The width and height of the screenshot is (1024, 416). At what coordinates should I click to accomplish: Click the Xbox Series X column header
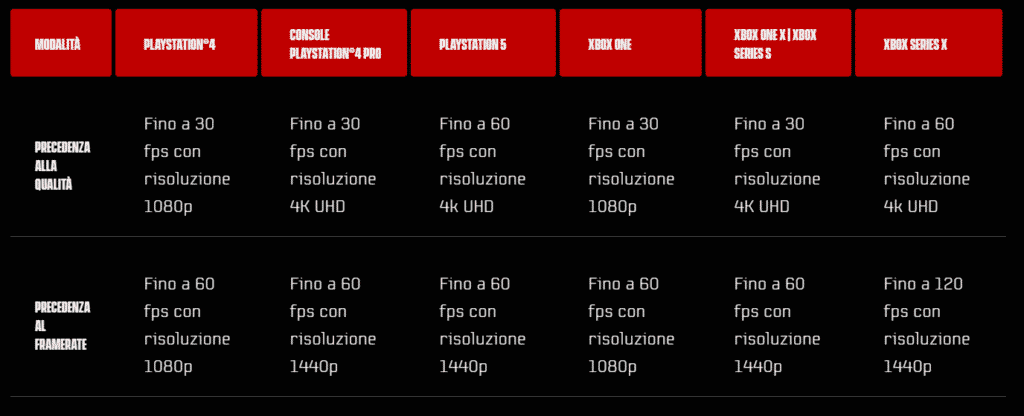click(x=928, y=43)
